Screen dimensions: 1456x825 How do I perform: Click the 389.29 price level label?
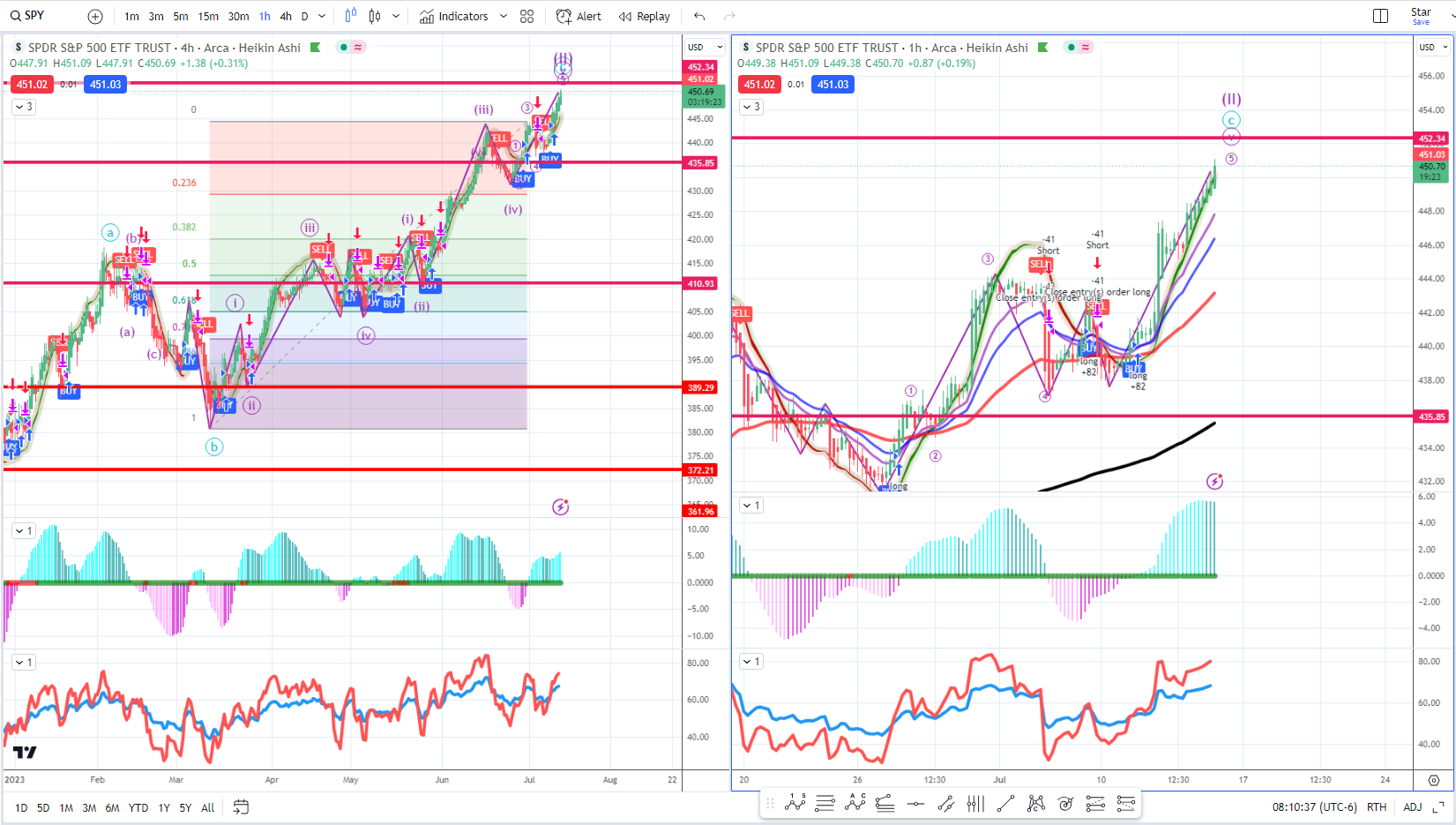(x=701, y=387)
